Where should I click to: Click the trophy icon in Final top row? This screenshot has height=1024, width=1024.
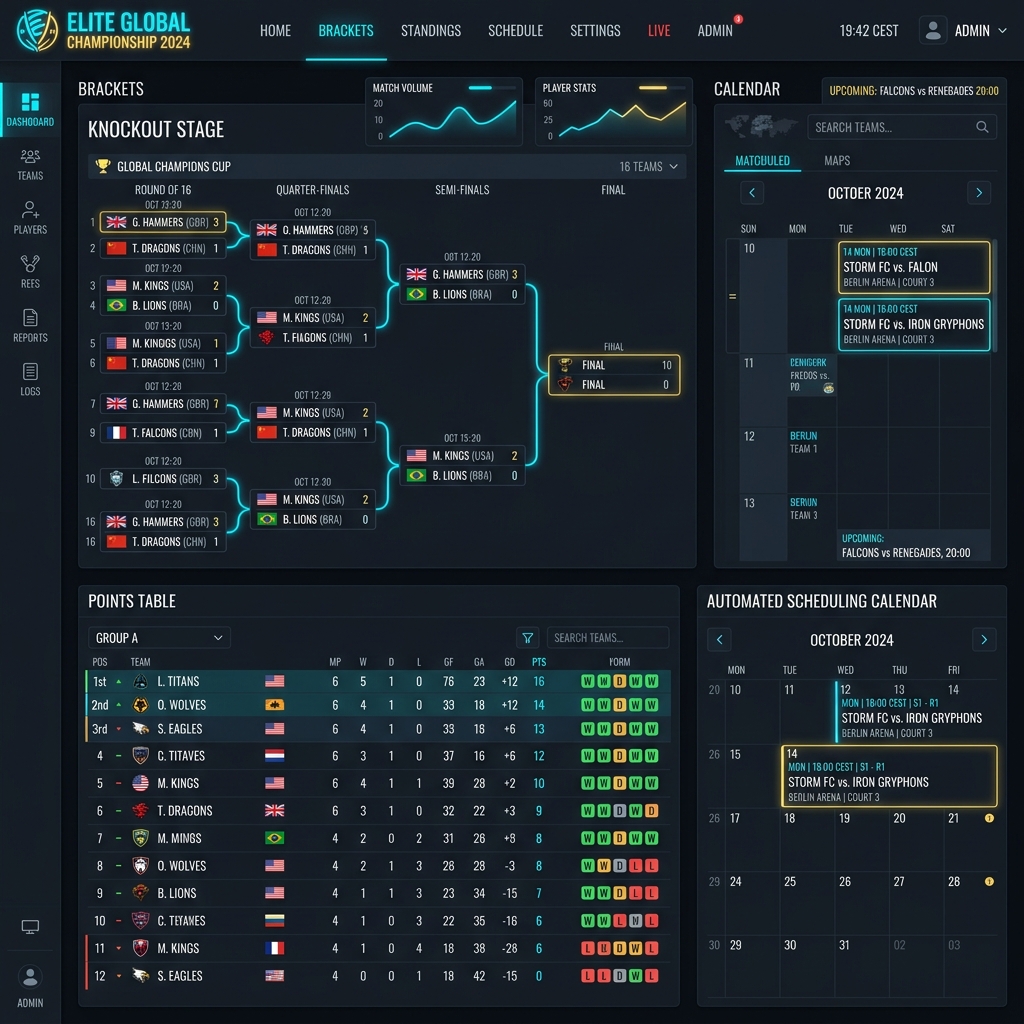pos(565,364)
